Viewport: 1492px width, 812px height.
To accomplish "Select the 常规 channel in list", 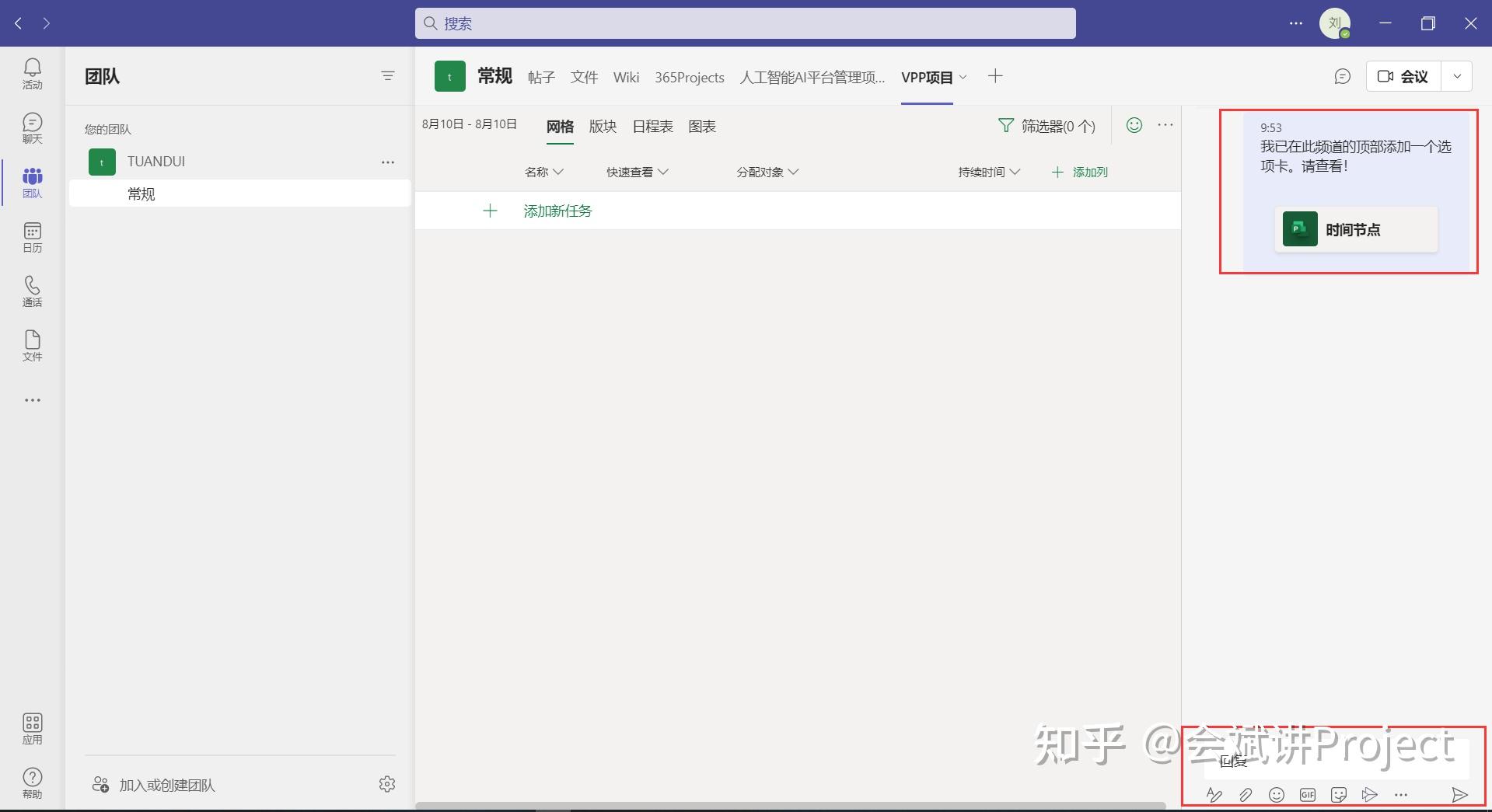I will [x=239, y=193].
